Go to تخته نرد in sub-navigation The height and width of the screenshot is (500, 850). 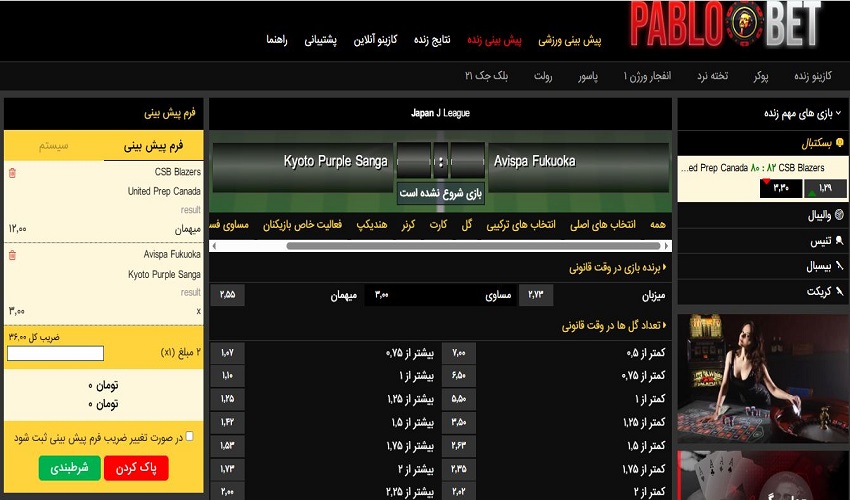pyautogui.click(x=712, y=76)
